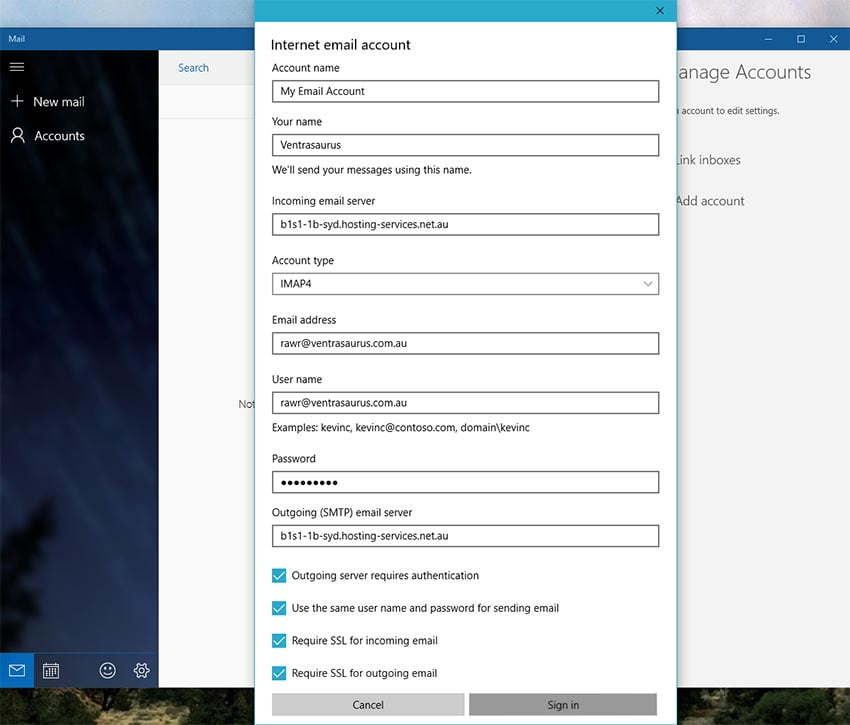Click the smiley feedback icon
Image resolution: width=850 pixels, height=725 pixels.
[x=107, y=671]
